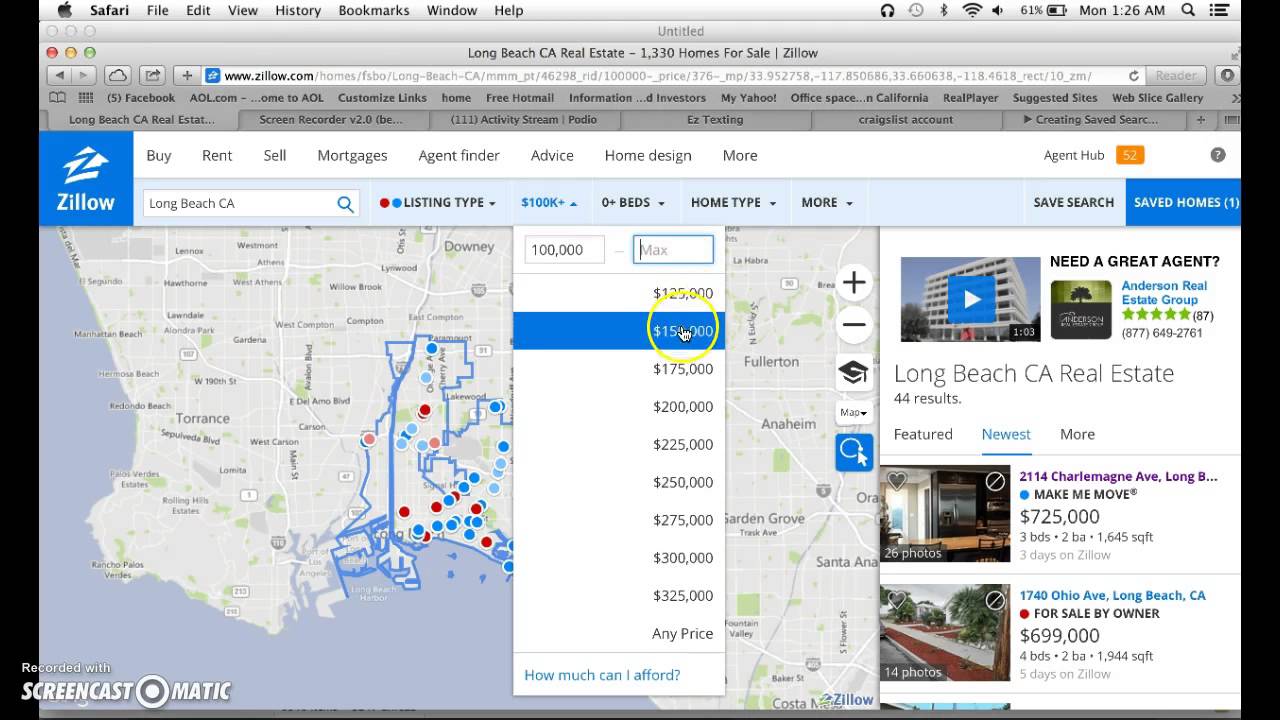Open the History menu in menu bar
Viewport: 1280px width, 720px height.
[298, 10]
